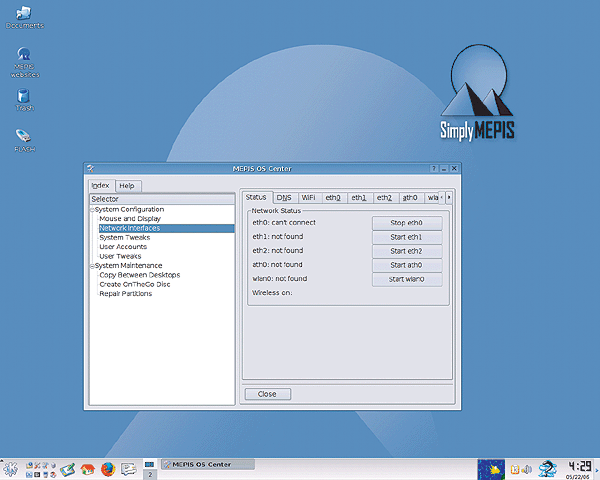Open the ath0 tab
The height and width of the screenshot is (480, 600).
click(x=410, y=198)
